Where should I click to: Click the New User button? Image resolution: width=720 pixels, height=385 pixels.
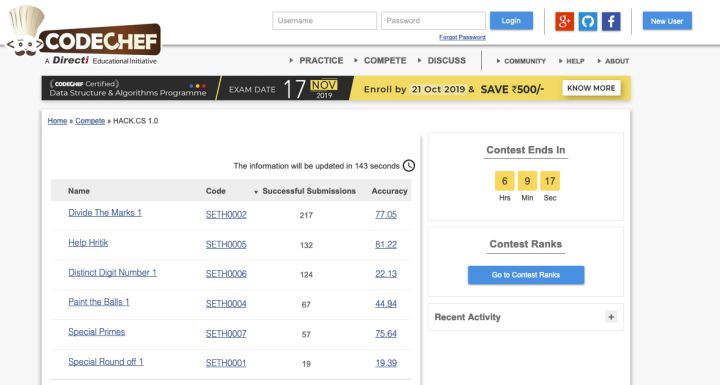click(667, 21)
